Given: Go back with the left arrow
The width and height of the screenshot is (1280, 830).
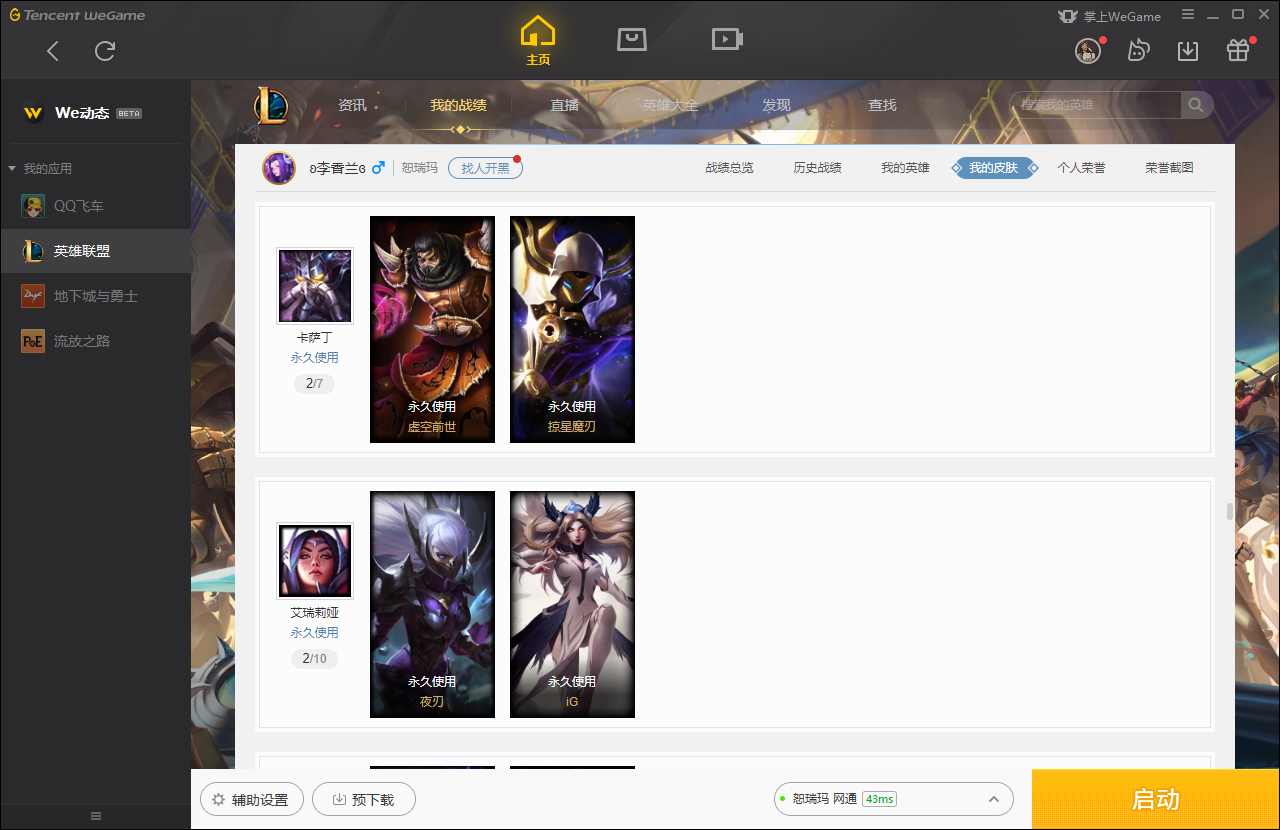Looking at the screenshot, I should [x=53, y=51].
